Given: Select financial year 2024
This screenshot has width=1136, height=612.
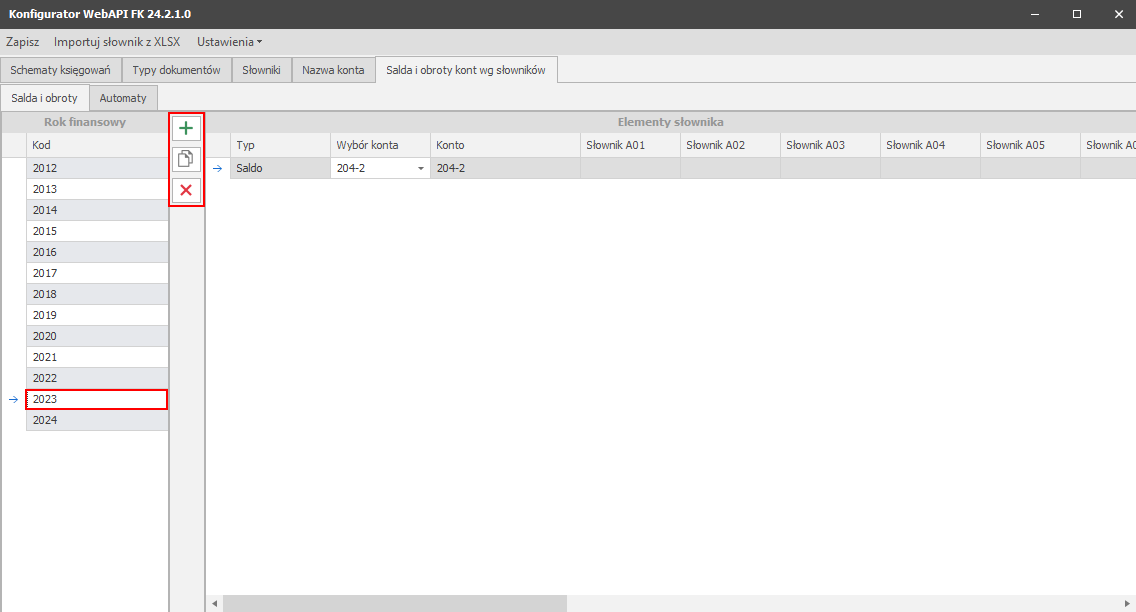Looking at the screenshot, I should (96, 420).
